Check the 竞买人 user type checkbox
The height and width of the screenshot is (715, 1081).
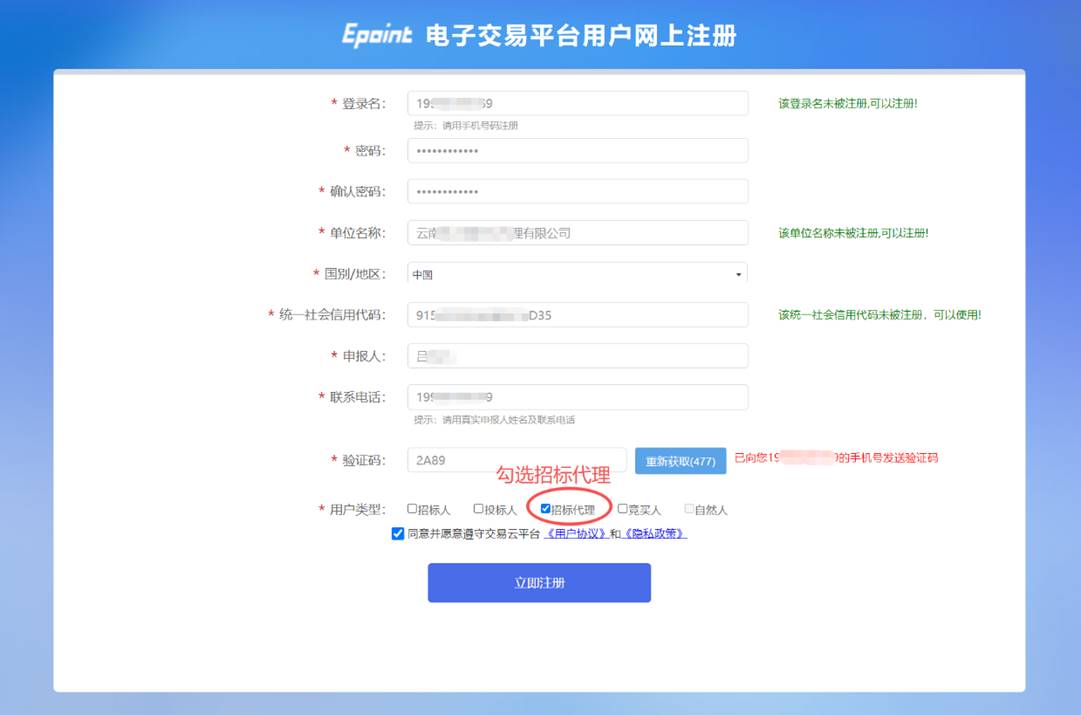pyautogui.click(x=622, y=509)
